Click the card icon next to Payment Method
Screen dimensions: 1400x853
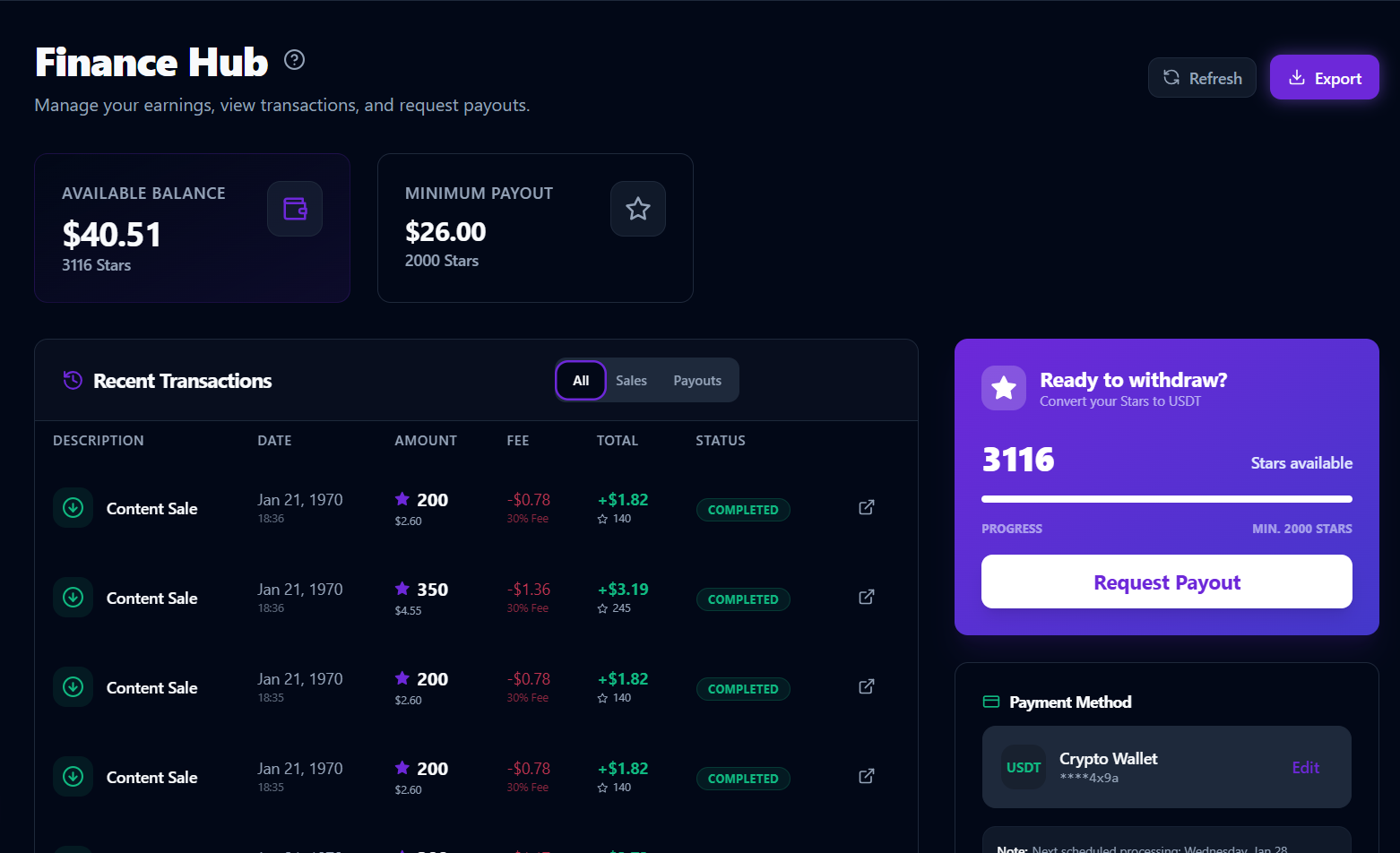[x=991, y=702]
